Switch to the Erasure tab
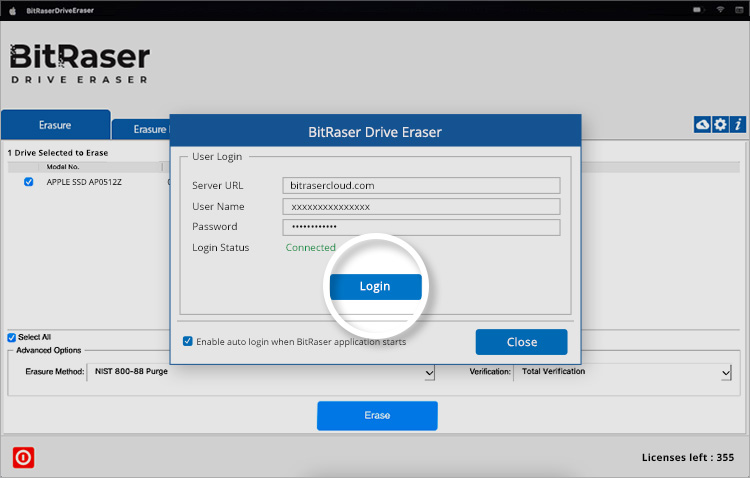 (55, 125)
